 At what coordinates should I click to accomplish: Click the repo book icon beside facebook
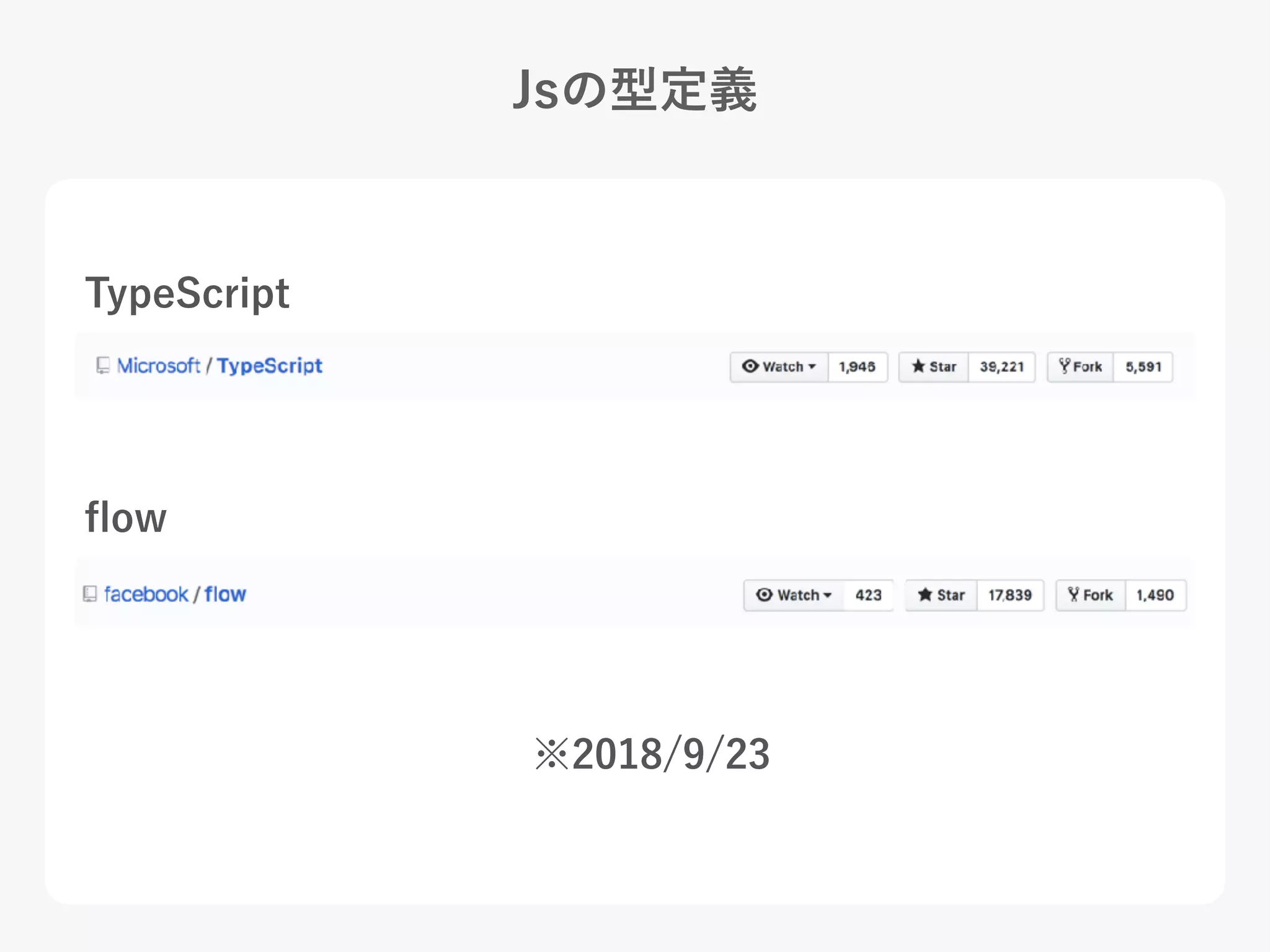pyautogui.click(x=90, y=594)
